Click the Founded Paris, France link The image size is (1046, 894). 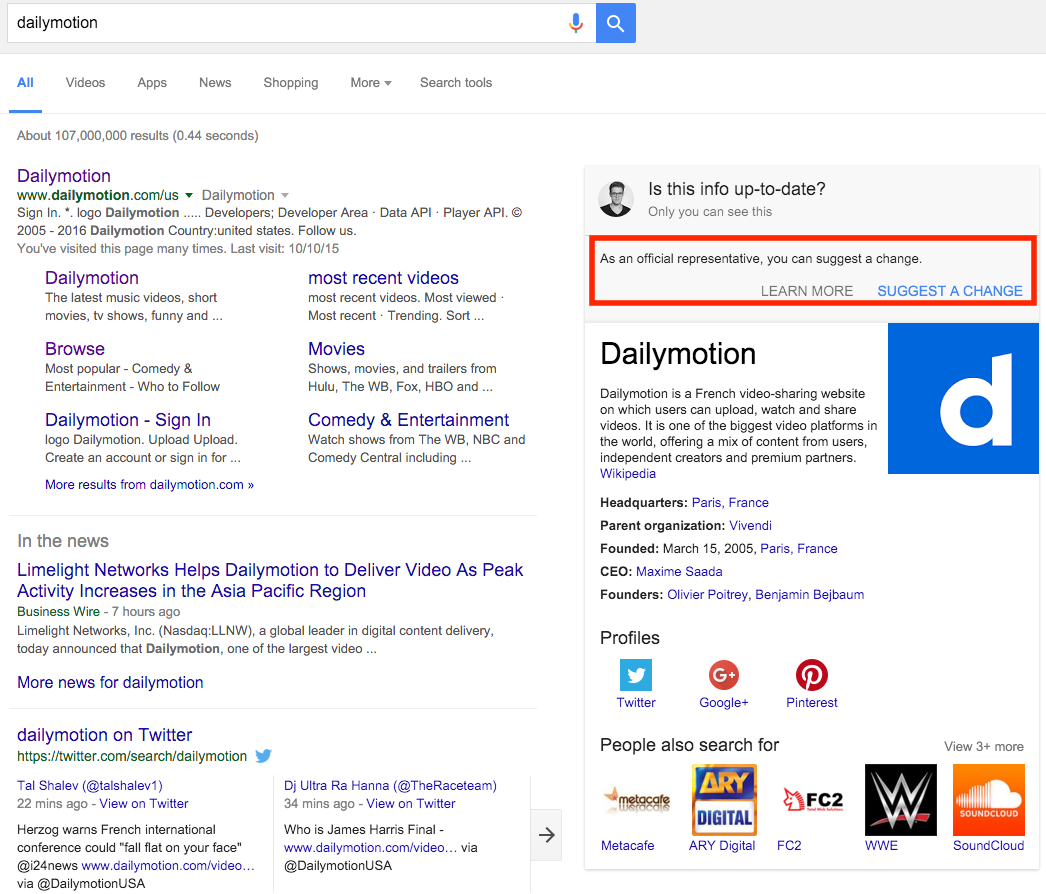799,548
